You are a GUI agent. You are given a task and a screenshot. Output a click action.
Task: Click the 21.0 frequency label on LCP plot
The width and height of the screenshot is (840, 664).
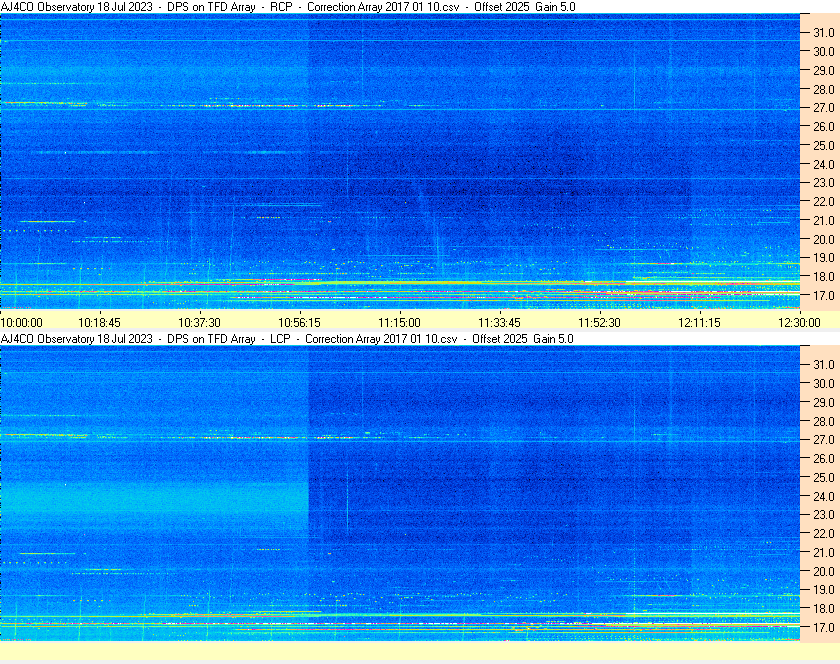824,552
